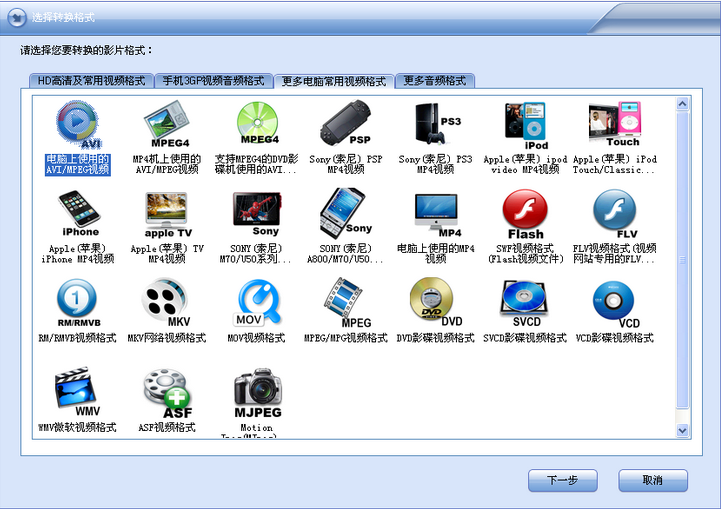
Task: Select the AVI computer video format icon
Action: 78,125
